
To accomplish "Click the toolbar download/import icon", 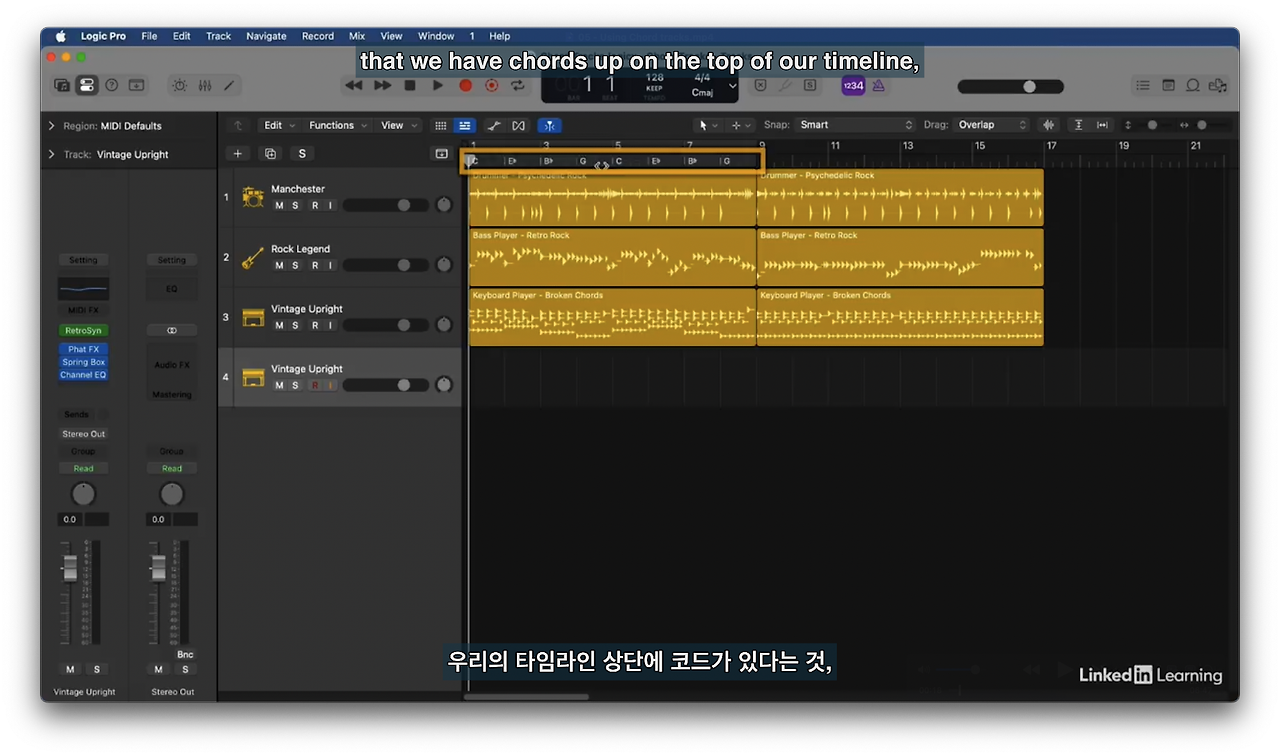I will pos(137,86).
